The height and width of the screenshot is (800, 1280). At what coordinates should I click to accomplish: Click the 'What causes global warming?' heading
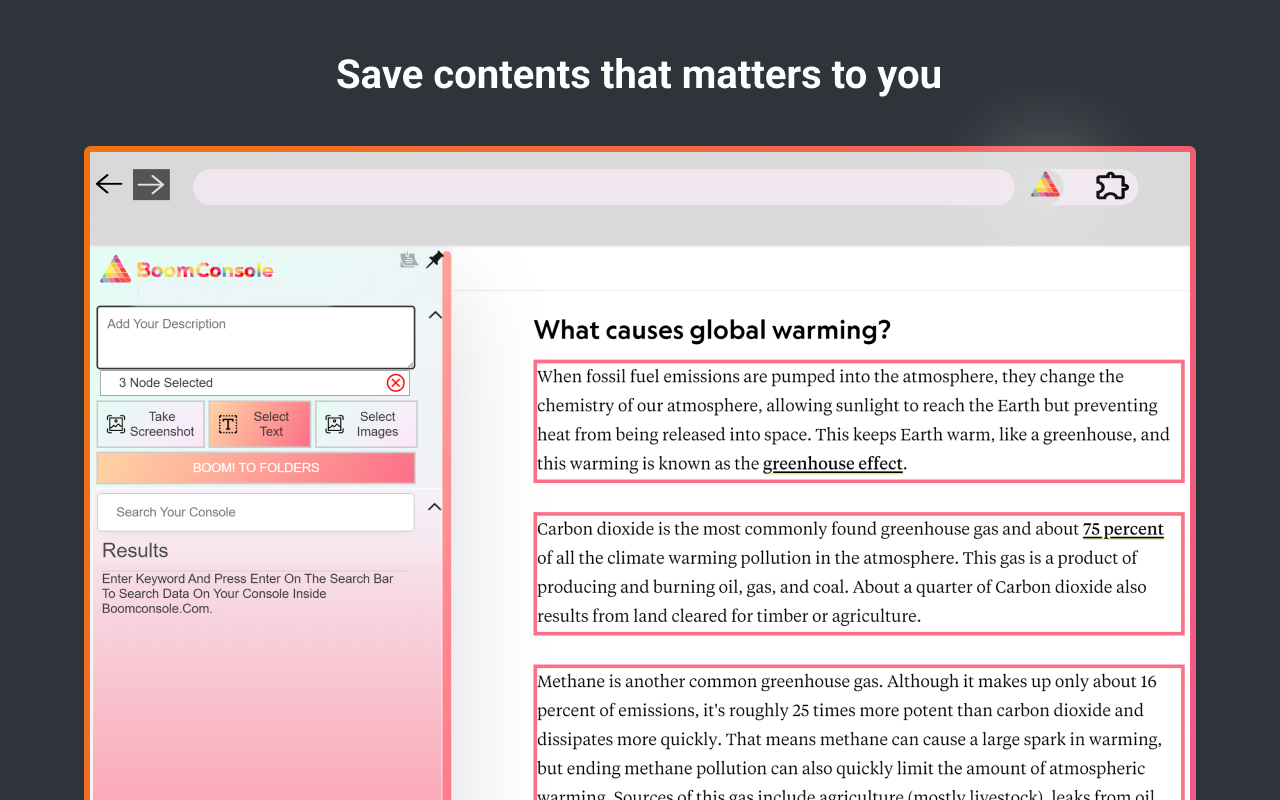pyautogui.click(x=712, y=330)
